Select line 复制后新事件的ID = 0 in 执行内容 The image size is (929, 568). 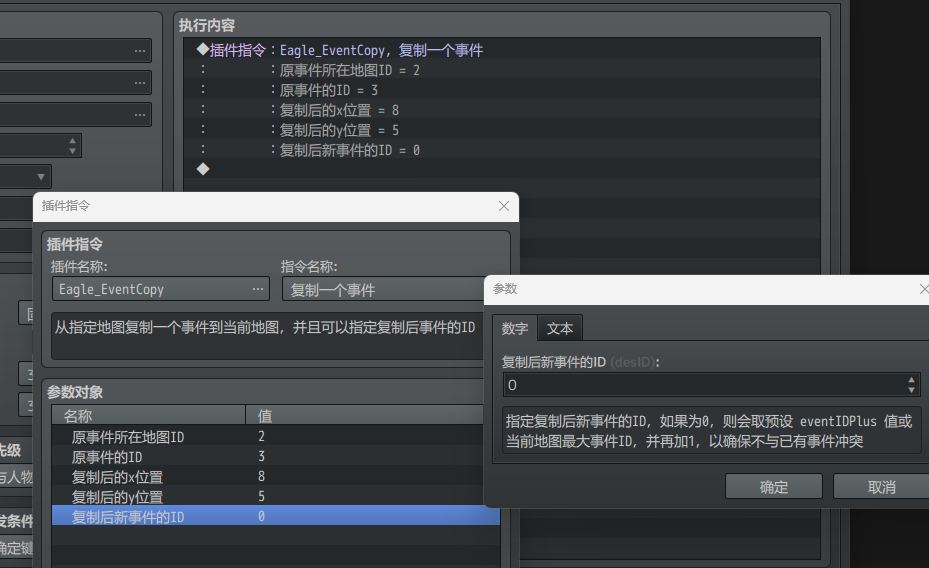(x=502, y=150)
